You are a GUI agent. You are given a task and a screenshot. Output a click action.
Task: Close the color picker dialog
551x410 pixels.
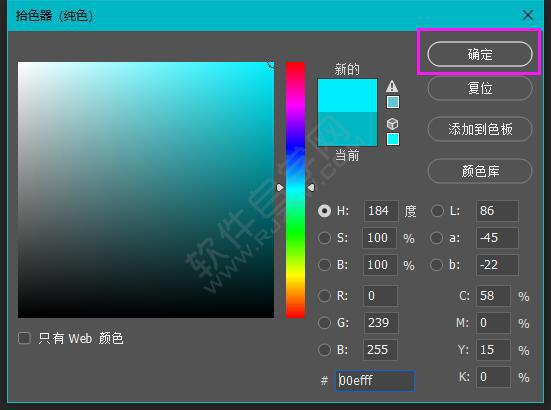click(x=527, y=15)
